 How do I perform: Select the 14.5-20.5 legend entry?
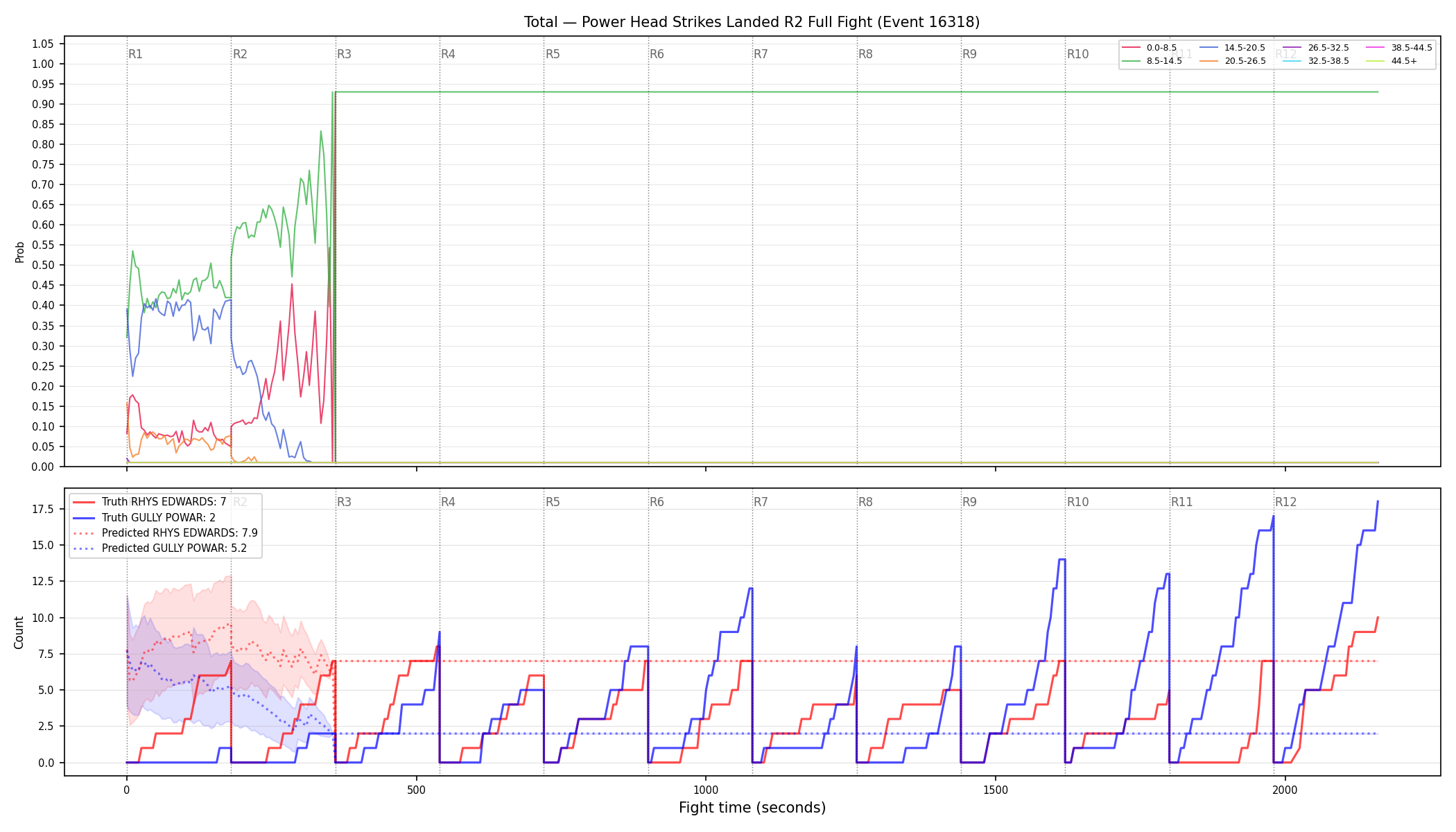pyautogui.click(x=1233, y=48)
